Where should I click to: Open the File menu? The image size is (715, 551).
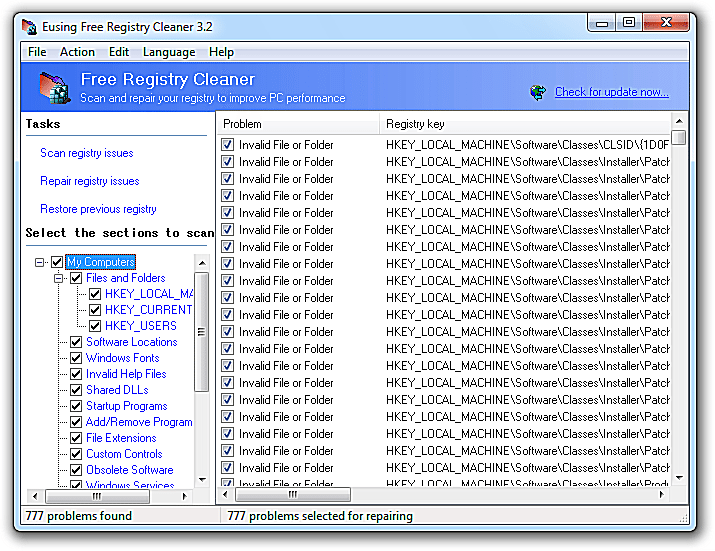pos(37,52)
